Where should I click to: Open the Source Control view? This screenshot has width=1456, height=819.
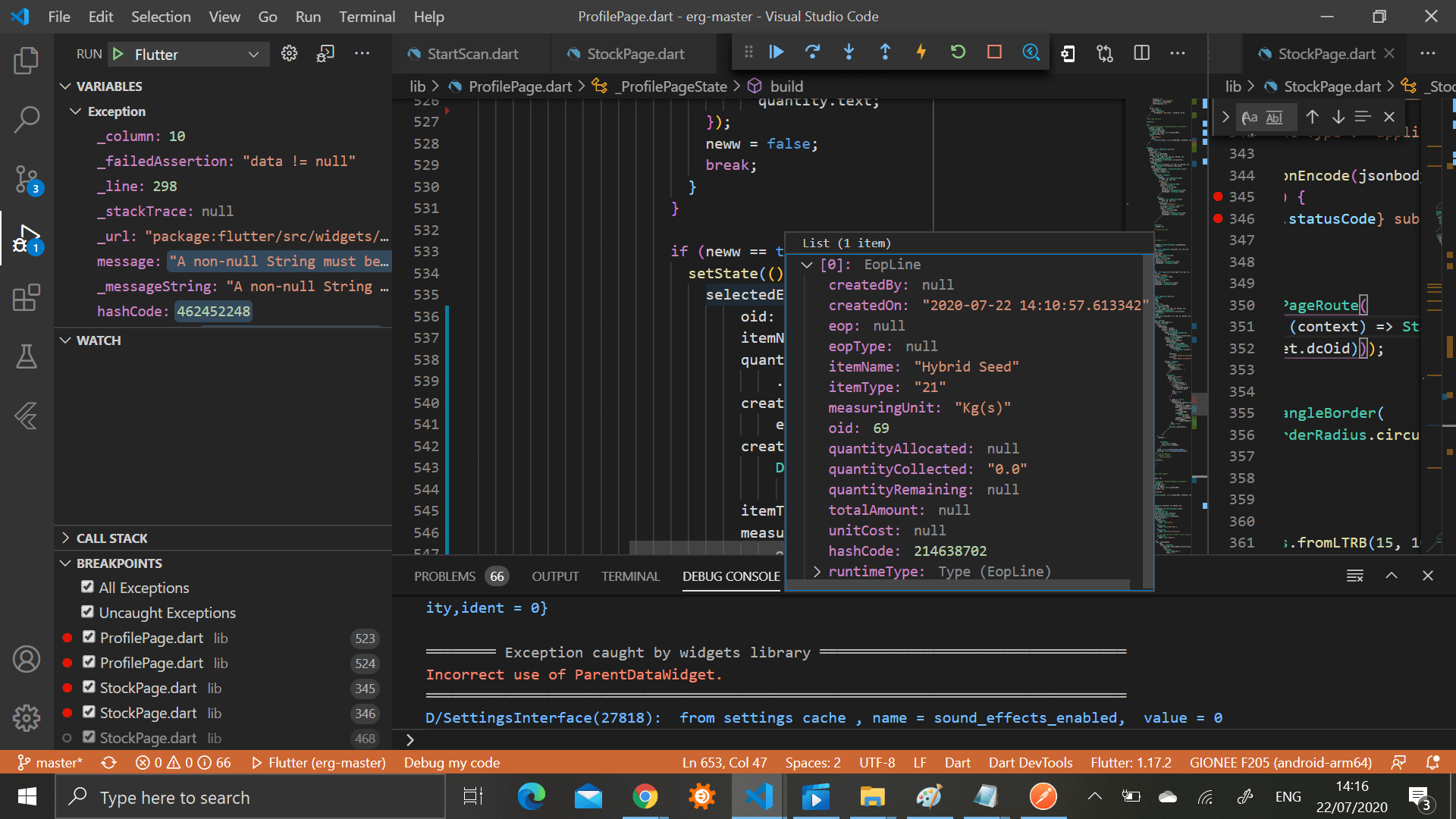pyautogui.click(x=27, y=180)
